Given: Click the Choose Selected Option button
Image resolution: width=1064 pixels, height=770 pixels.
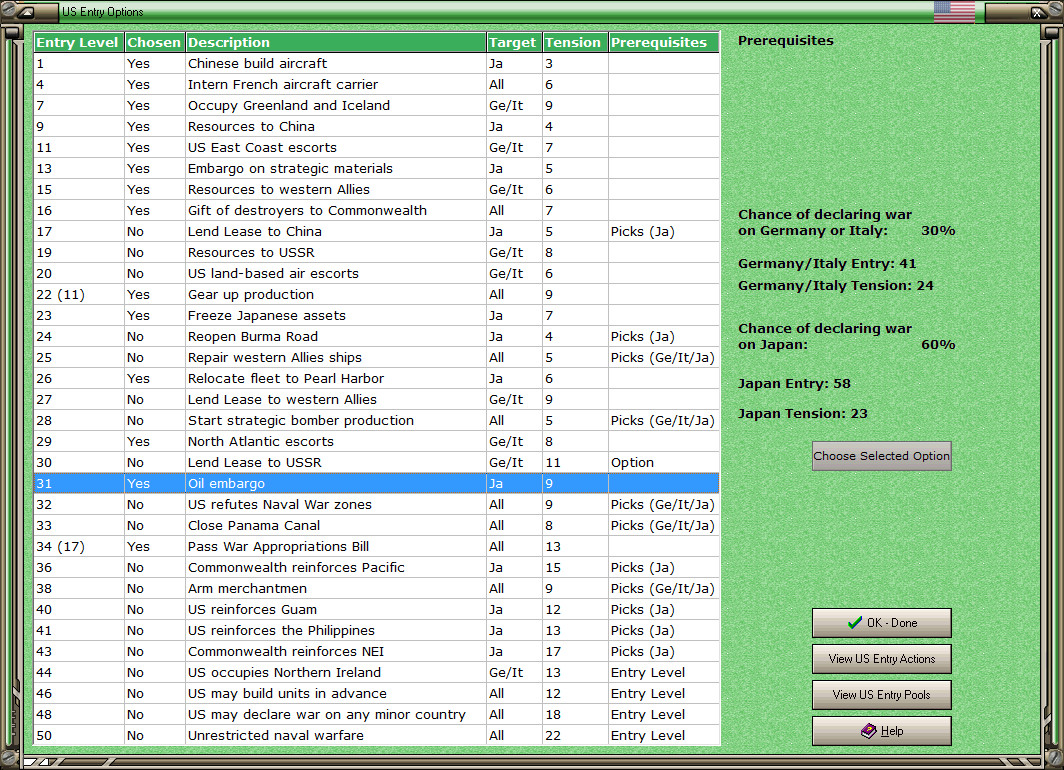Looking at the screenshot, I should click(881, 456).
